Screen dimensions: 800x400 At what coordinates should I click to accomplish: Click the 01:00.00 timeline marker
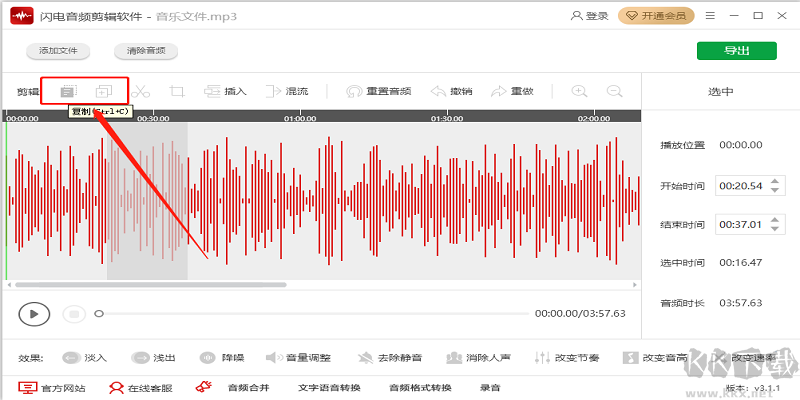click(x=300, y=118)
